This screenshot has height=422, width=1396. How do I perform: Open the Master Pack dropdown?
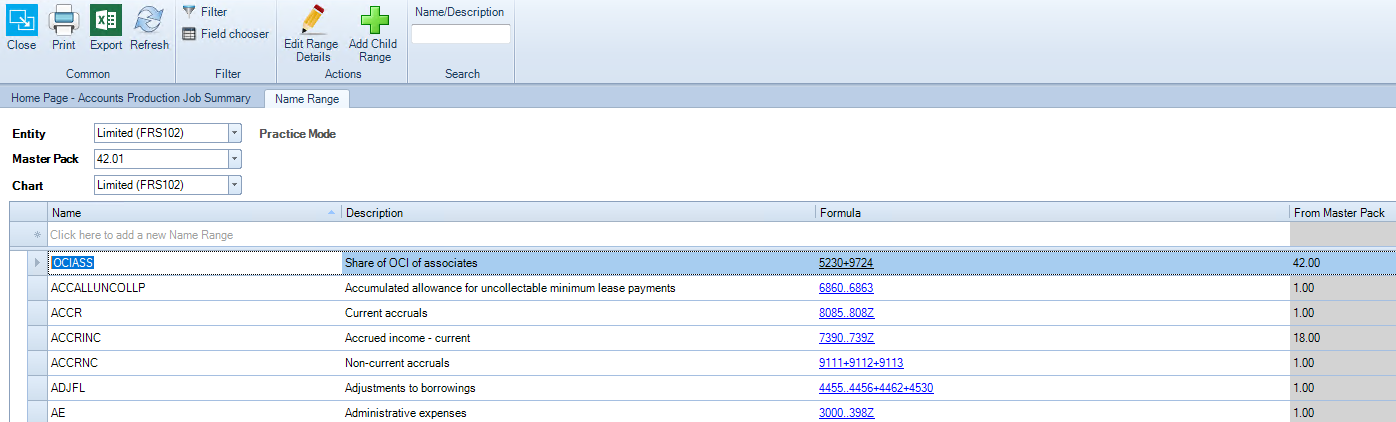click(234, 159)
